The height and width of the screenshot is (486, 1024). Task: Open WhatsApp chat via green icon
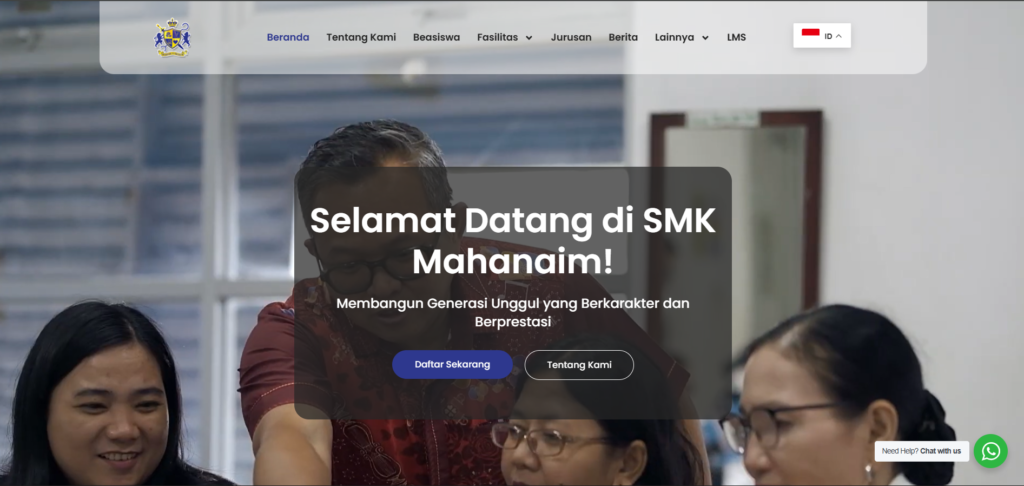coord(990,451)
